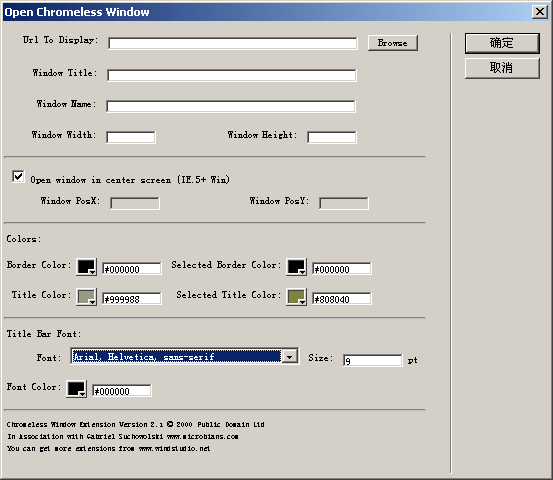Click the font Size pt field
This screenshot has width=553, height=480.
(x=372, y=361)
